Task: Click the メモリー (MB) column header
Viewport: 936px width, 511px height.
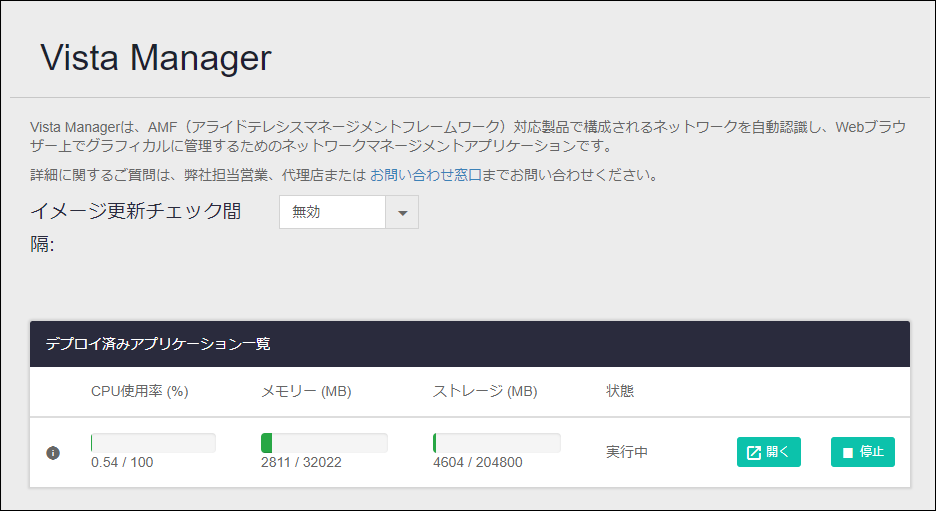Action: tap(306, 391)
